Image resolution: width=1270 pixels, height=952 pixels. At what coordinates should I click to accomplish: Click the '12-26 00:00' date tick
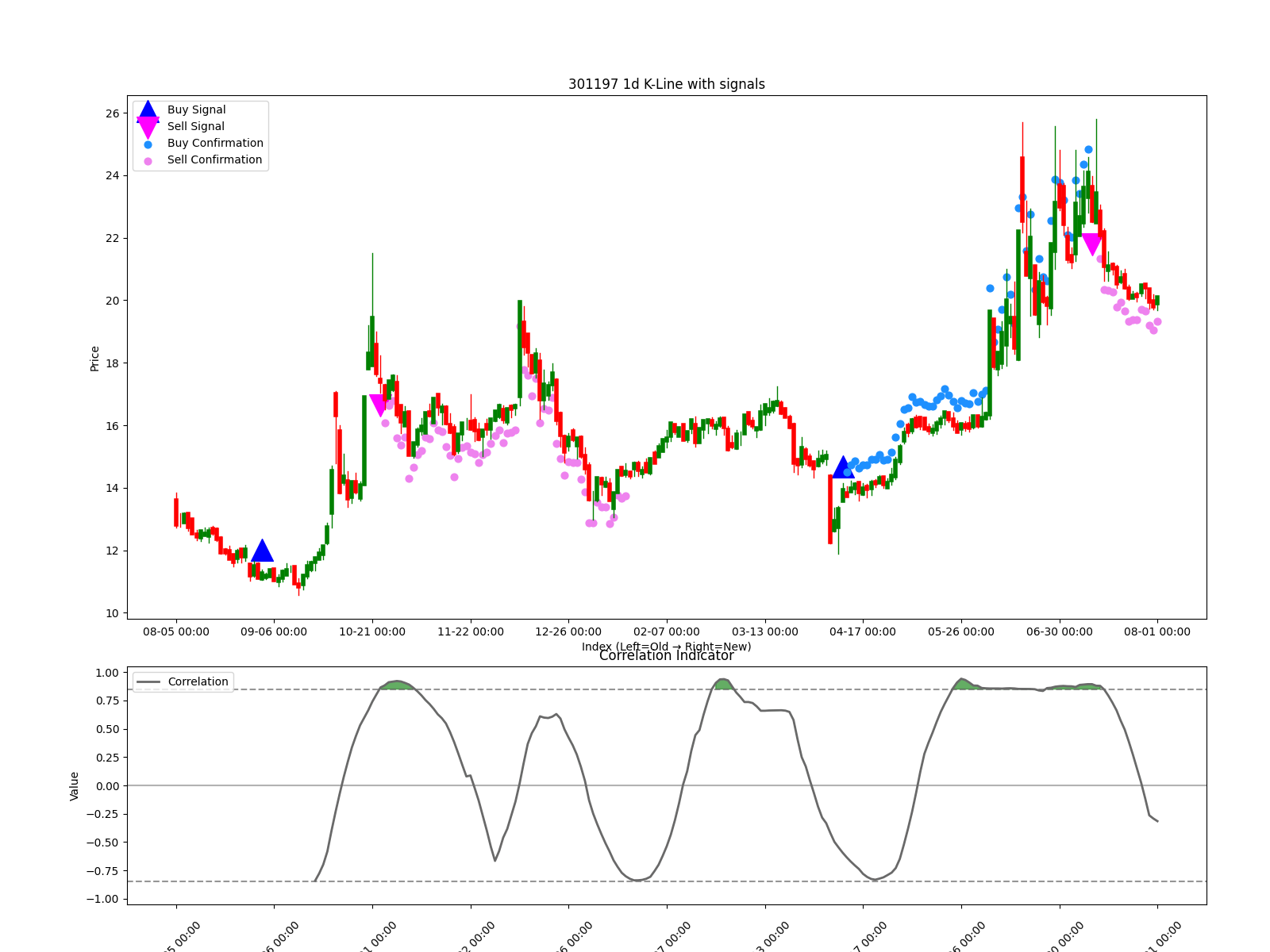tap(568, 631)
